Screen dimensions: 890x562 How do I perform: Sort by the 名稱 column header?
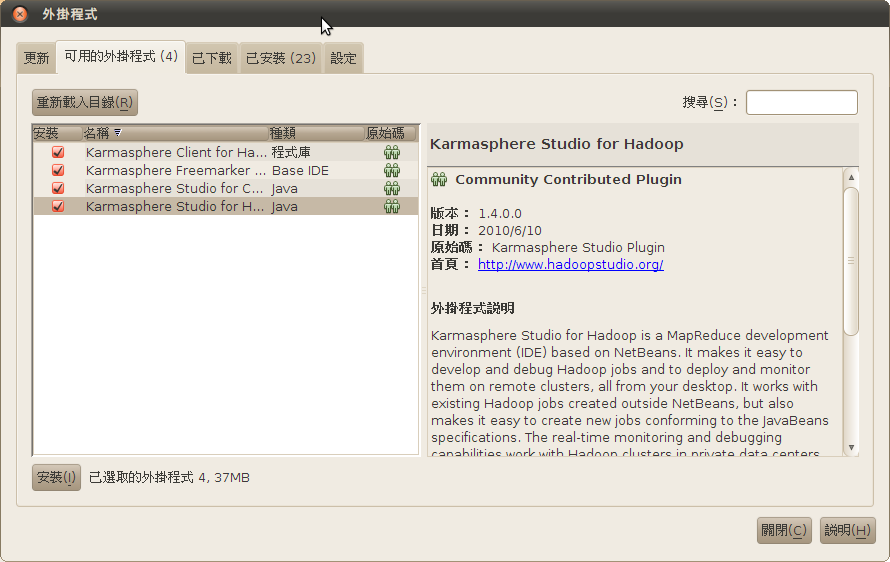coord(175,133)
